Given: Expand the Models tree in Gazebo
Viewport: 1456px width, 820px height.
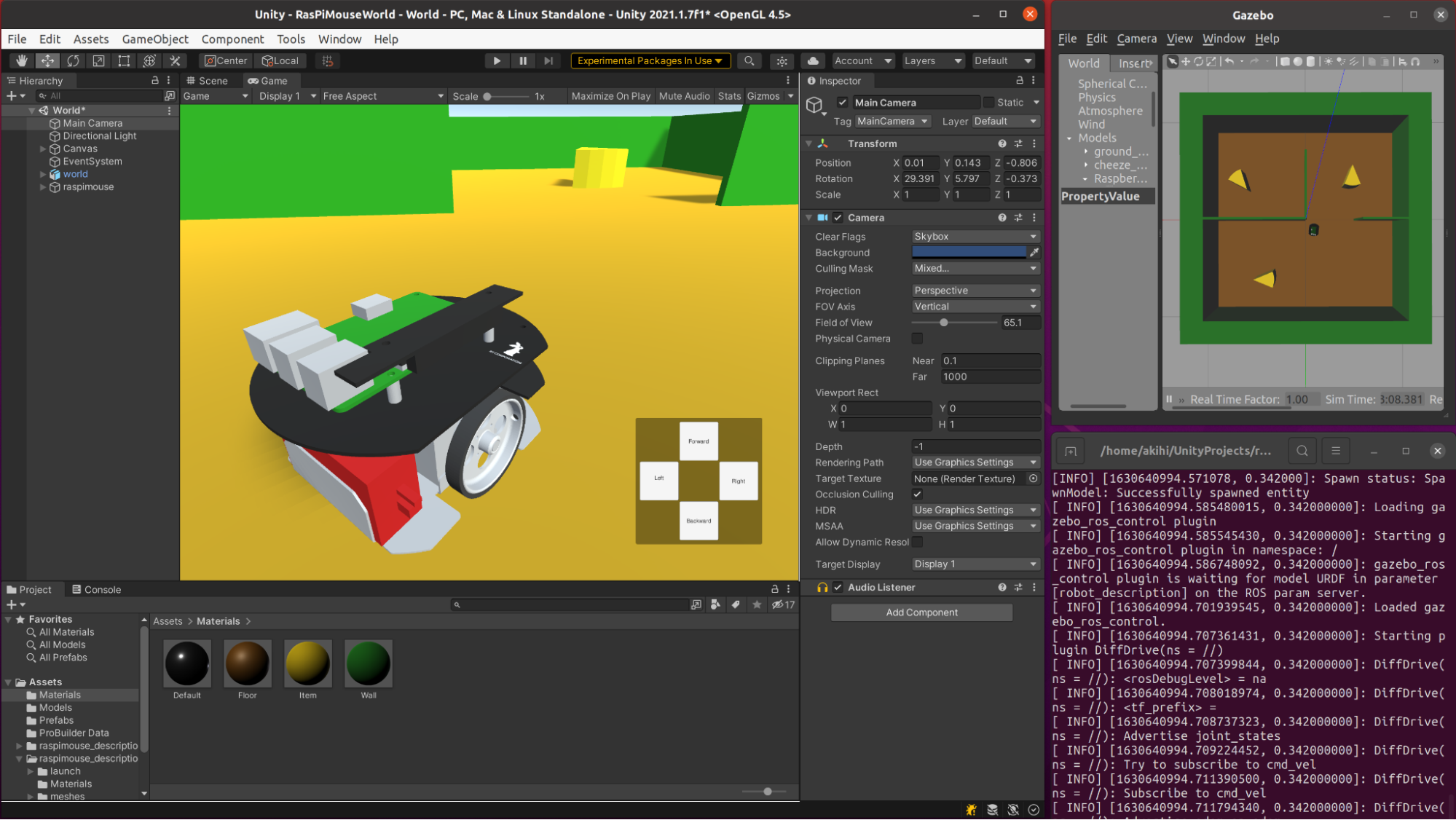Looking at the screenshot, I should 1070,138.
